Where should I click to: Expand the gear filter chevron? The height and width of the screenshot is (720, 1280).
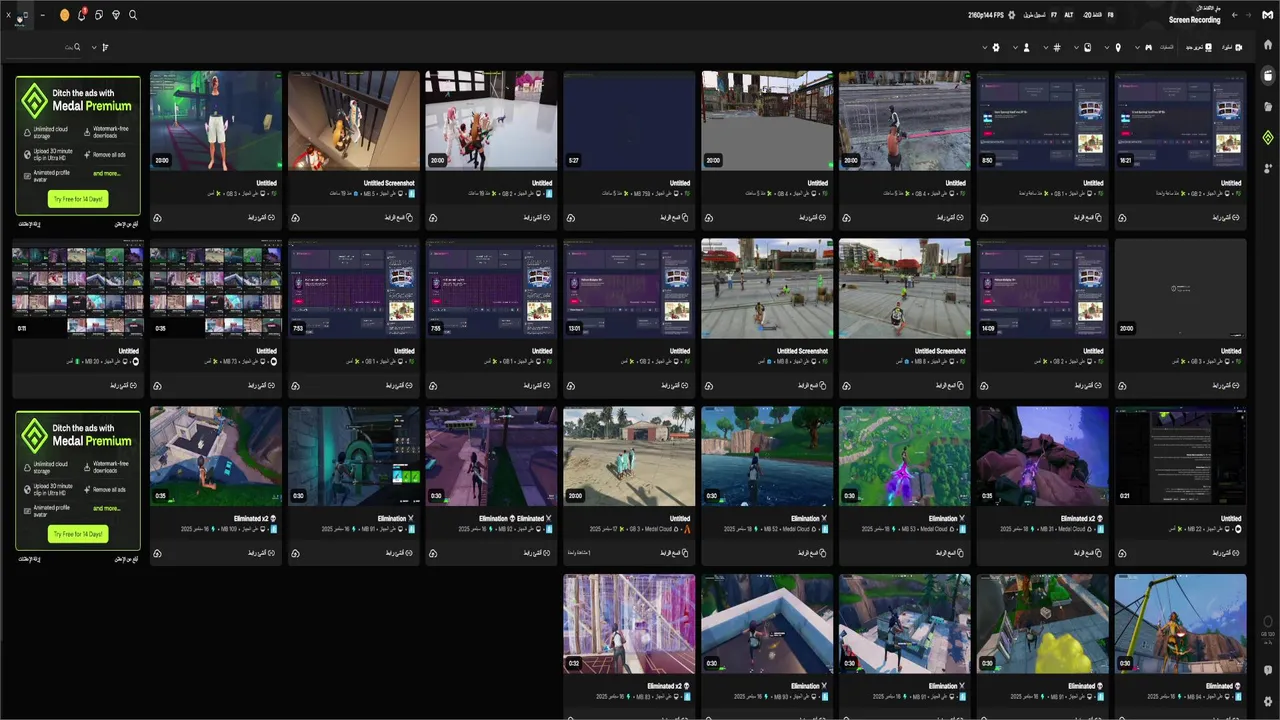985,47
